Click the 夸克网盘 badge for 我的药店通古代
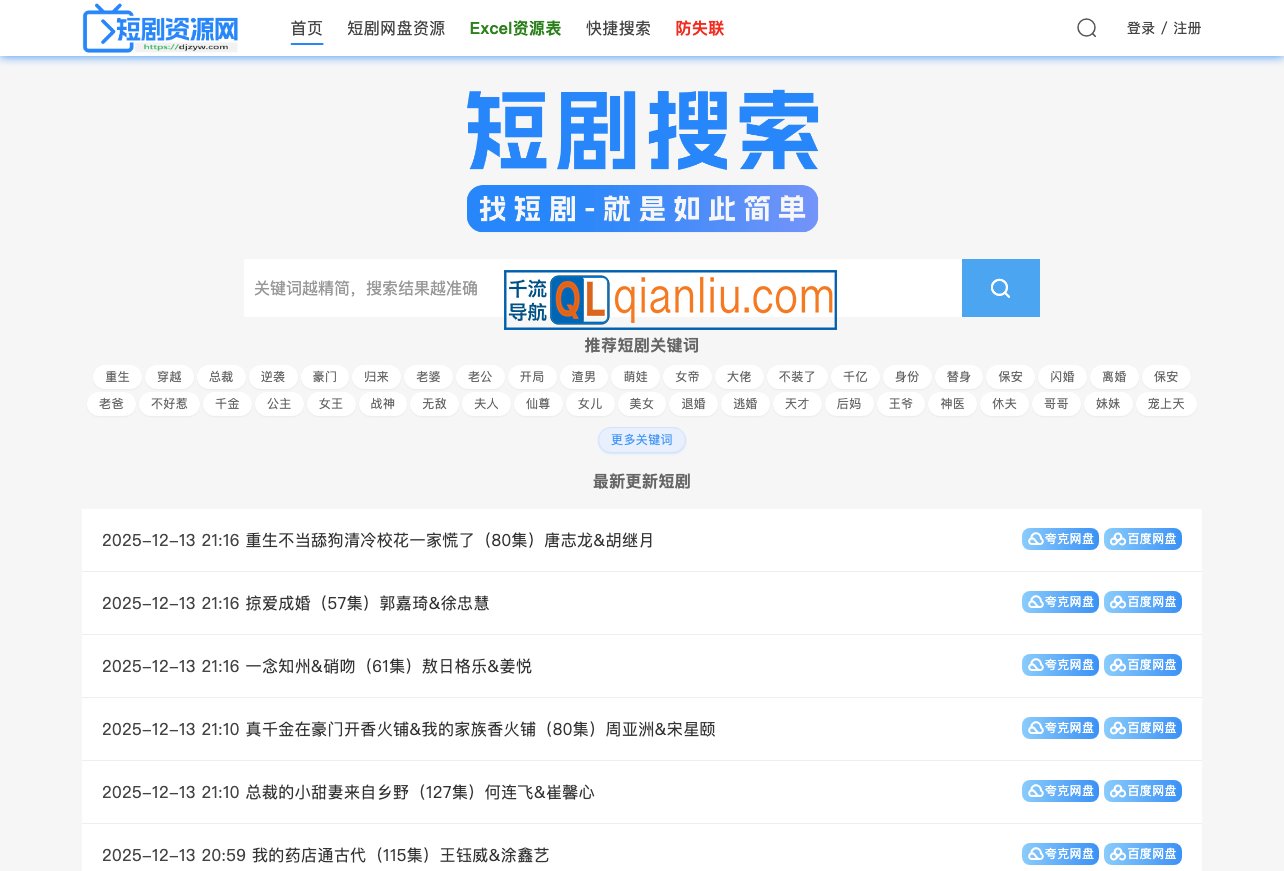The width and height of the screenshot is (1284, 871). 1060,853
